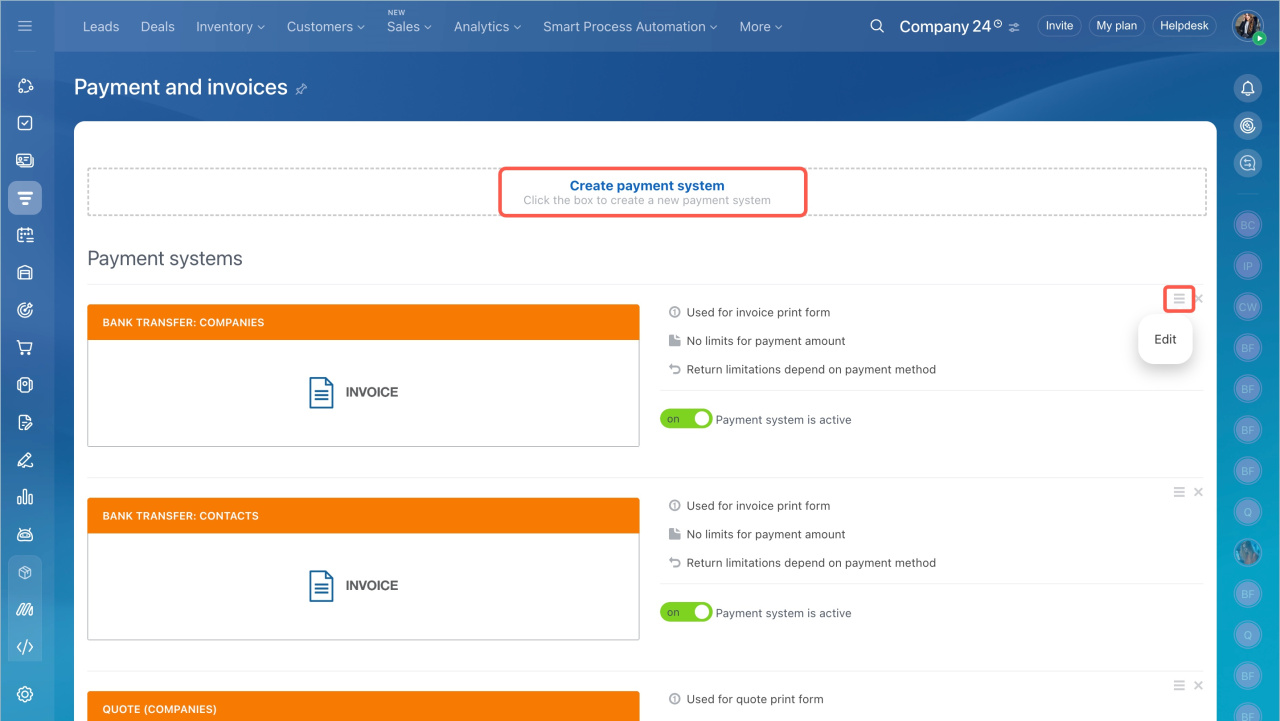Go to the Leads tab
The height and width of the screenshot is (721, 1280).
point(101,27)
